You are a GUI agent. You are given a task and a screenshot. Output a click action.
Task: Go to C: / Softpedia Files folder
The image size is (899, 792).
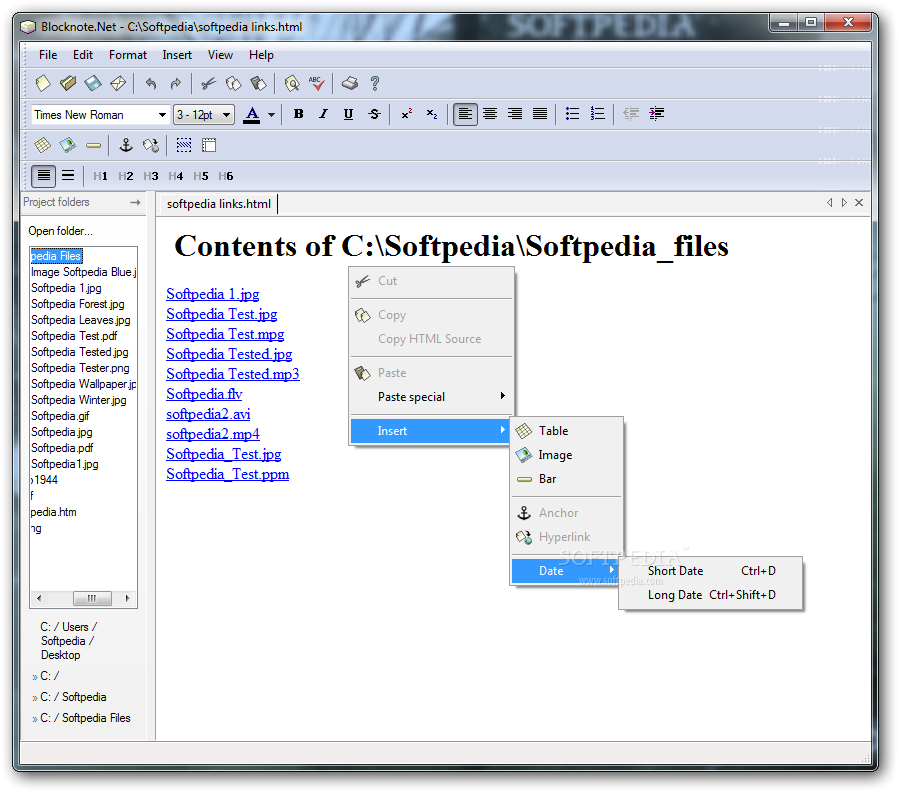[85, 718]
